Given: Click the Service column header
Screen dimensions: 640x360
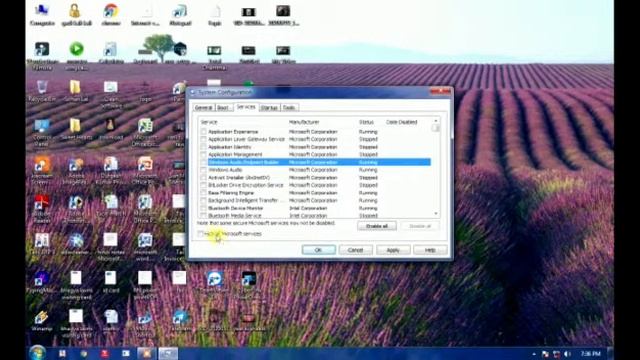Looking at the screenshot, I should click(243, 122).
